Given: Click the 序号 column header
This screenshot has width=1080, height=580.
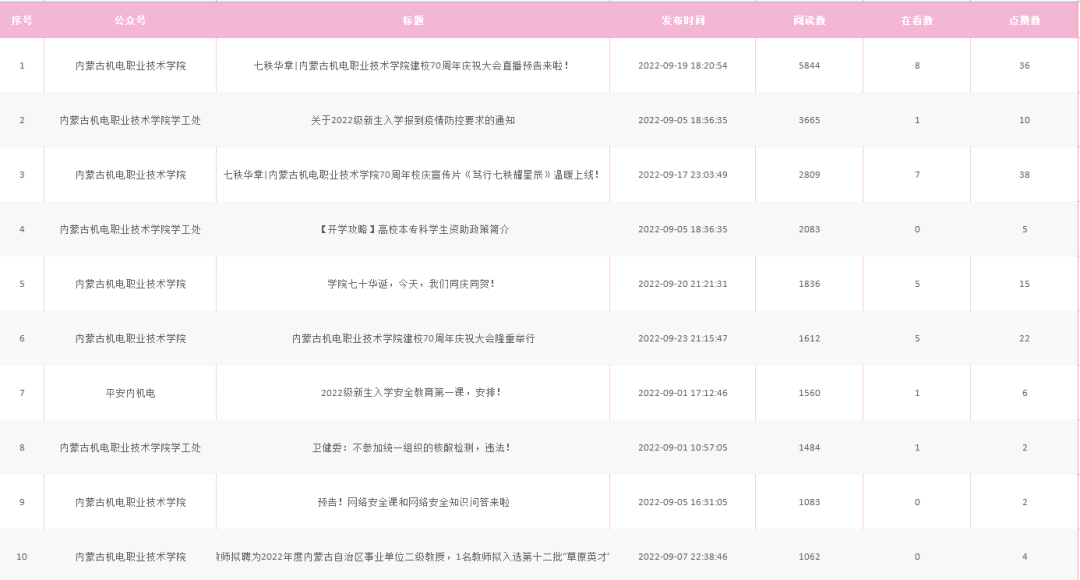Looking at the screenshot, I should [22, 20].
